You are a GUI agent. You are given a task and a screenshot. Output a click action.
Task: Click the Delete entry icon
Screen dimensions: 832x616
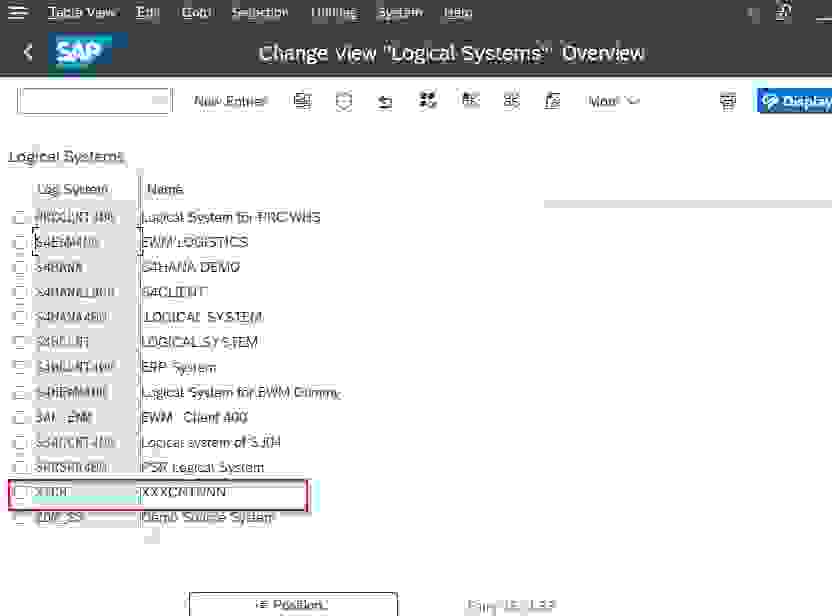[343, 101]
